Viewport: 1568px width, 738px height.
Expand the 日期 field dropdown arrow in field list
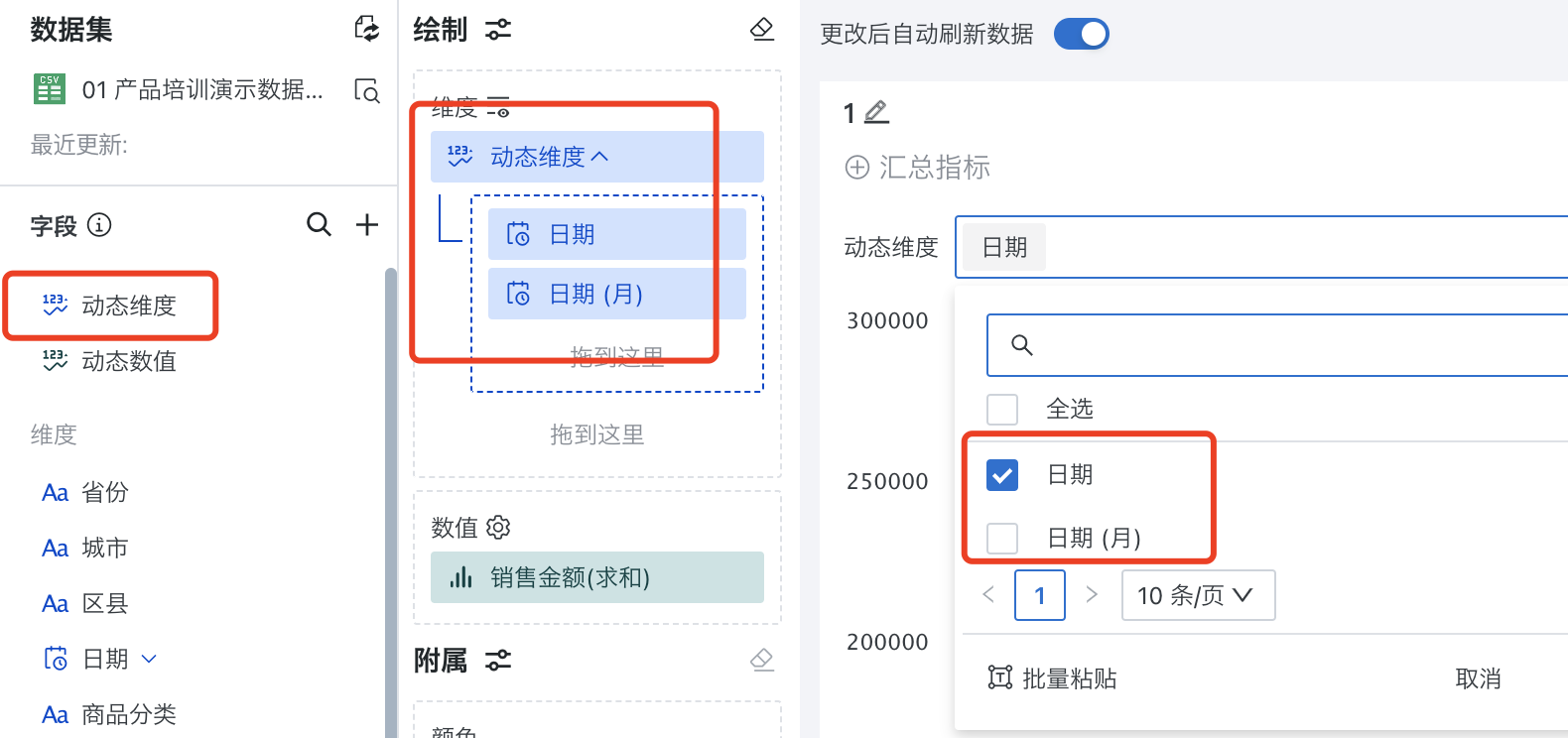(149, 659)
